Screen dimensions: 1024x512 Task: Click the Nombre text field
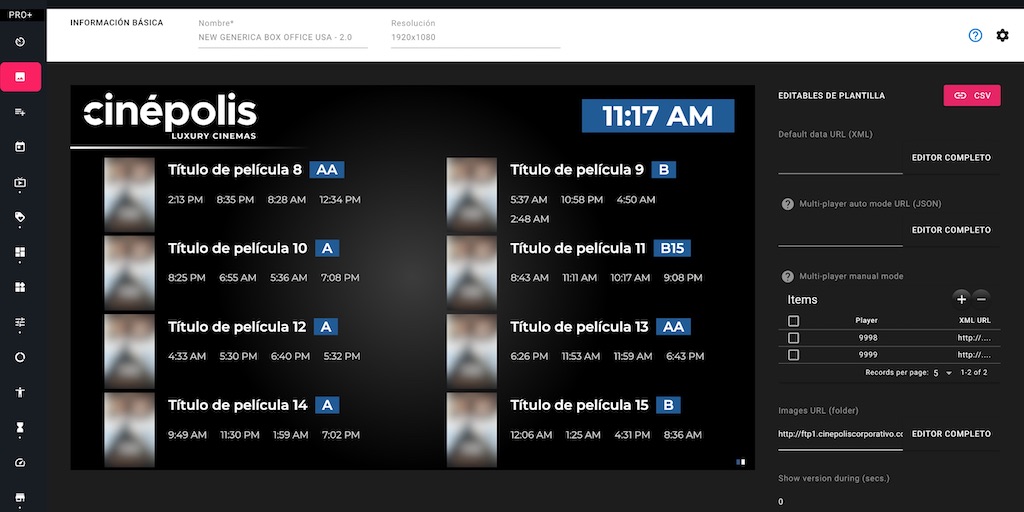tap(283, 38)
